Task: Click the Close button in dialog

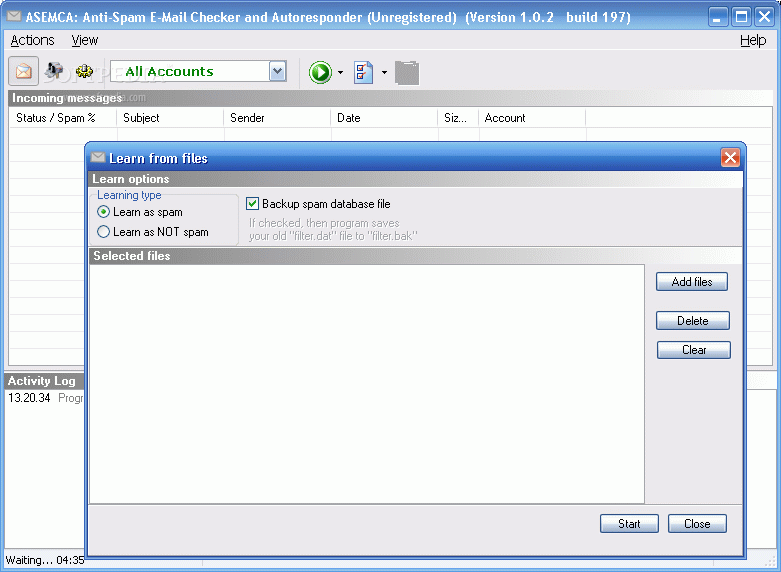Action: click(x=697, y=524)
